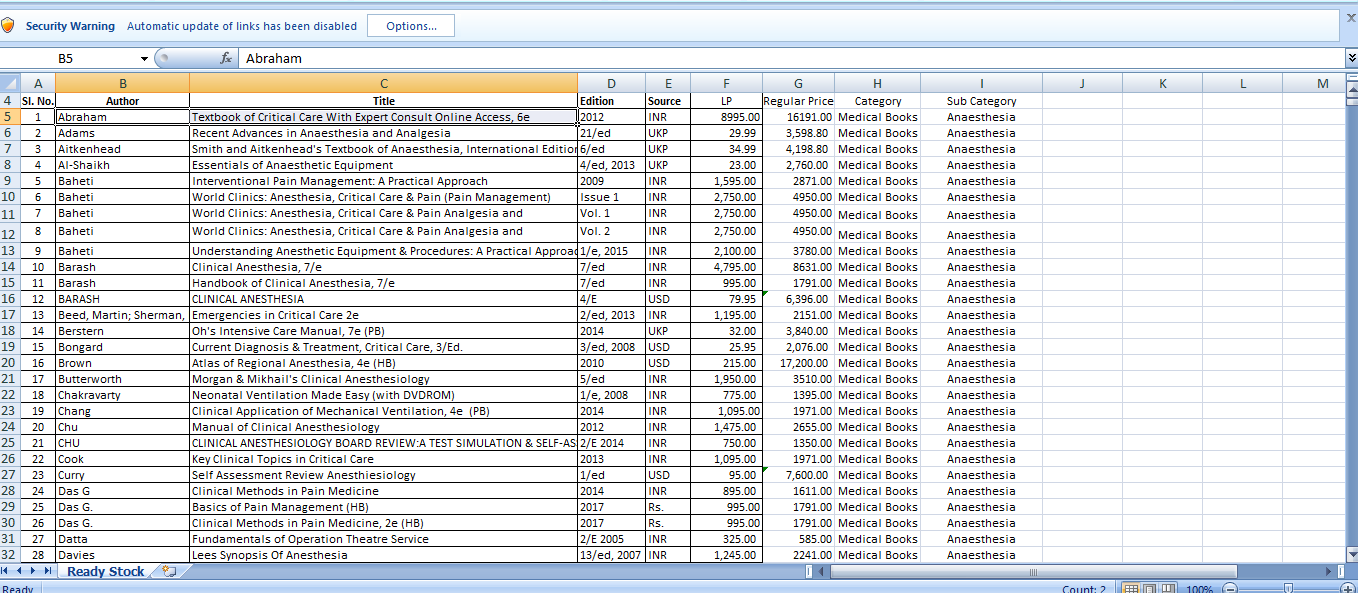Switch to Normal view in status bar
The height and width of the screenshot is (593, 1358).
1131,589
